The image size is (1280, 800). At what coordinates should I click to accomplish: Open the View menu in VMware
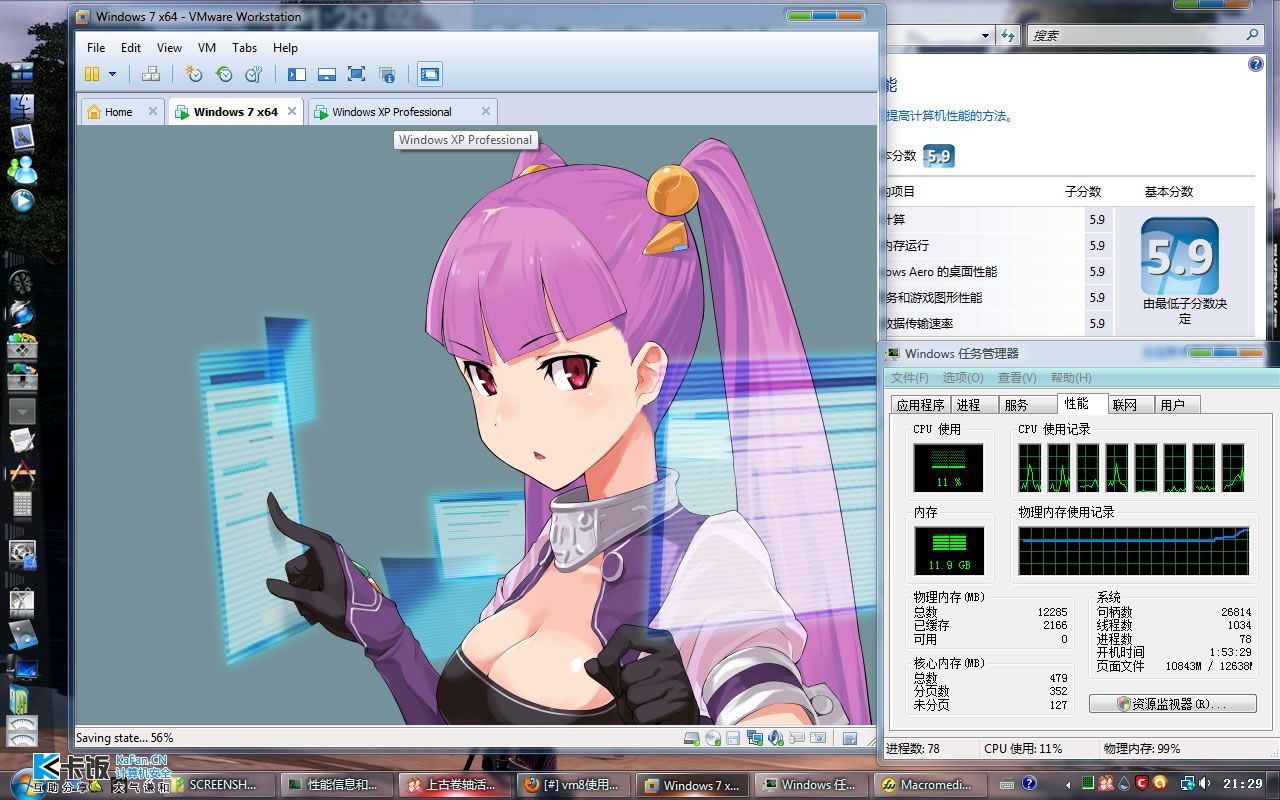click(x=169, y=47)
